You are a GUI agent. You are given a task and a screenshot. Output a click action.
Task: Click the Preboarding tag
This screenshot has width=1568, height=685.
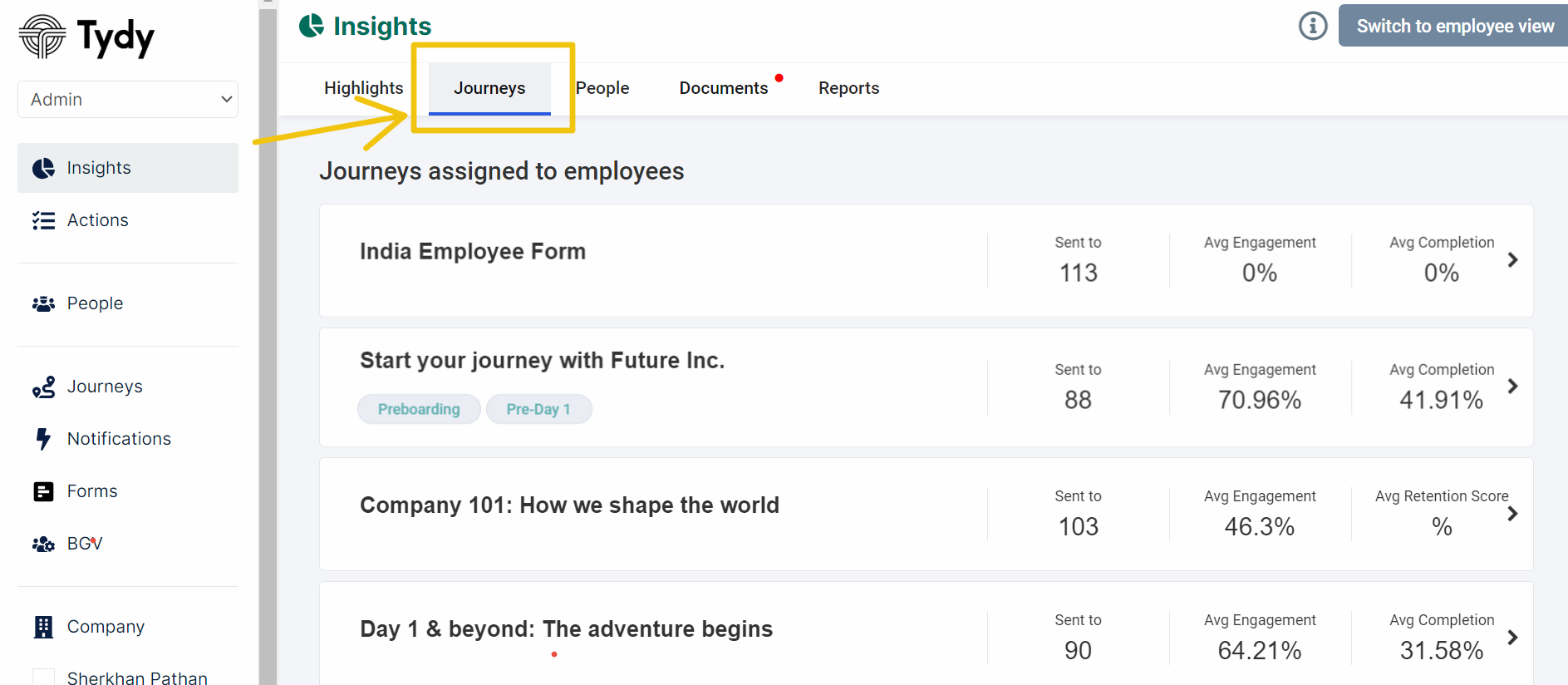pos(419,409)
